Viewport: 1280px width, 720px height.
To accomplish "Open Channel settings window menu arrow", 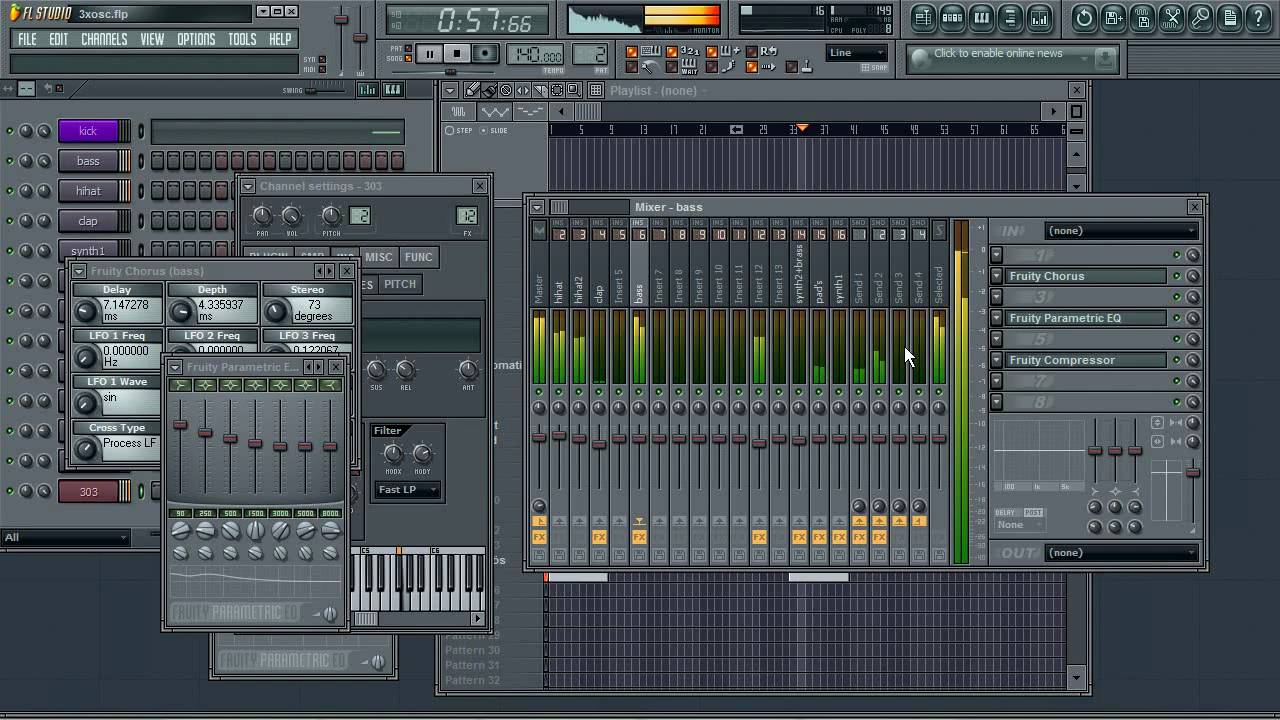I will (x=248, y=186).
